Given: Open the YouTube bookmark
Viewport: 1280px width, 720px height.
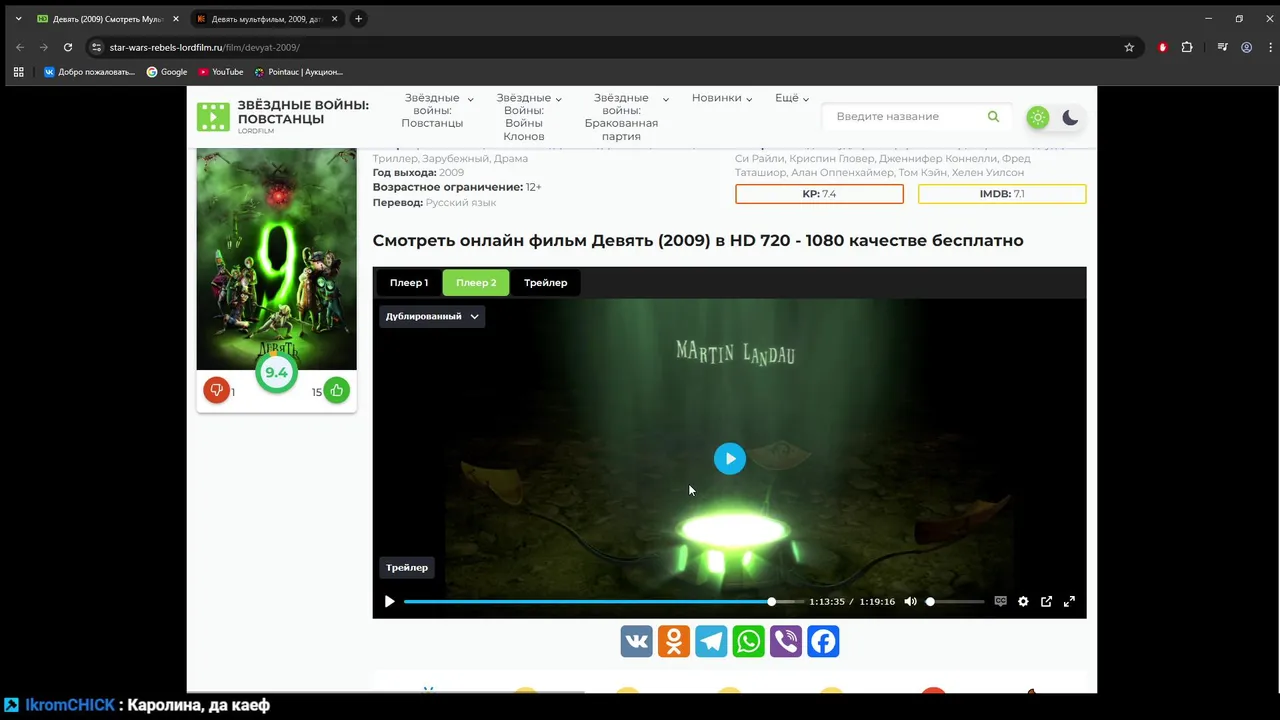Looking at the screenshot, I should [221, 72].
